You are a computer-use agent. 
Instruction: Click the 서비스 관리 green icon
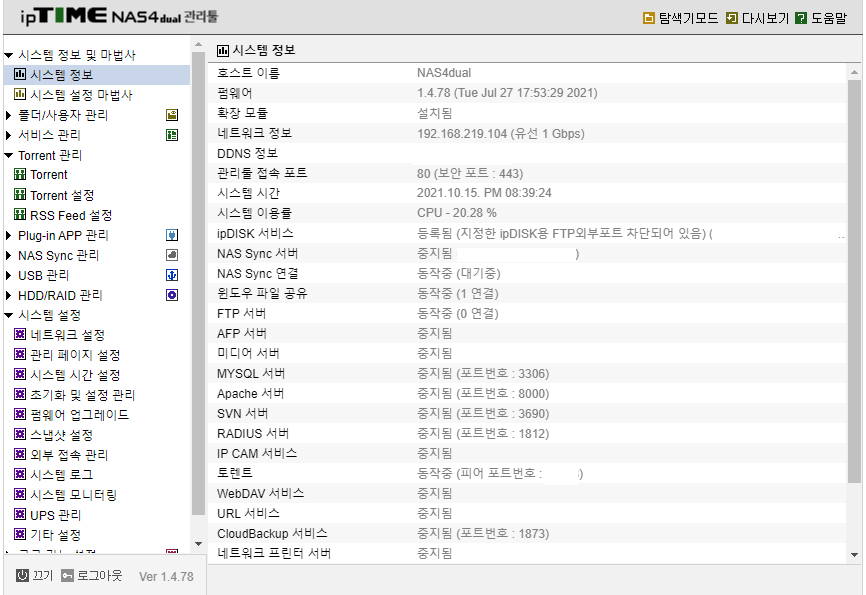point(172,135)
